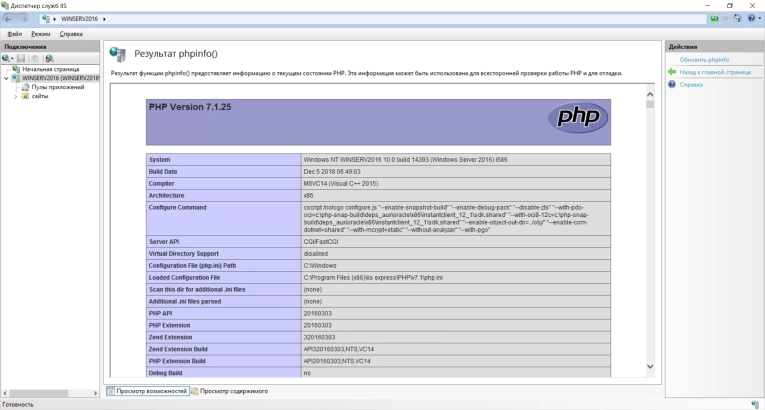
Task: Click the save connections floppy disk icon
Action: tap(21, 58)
